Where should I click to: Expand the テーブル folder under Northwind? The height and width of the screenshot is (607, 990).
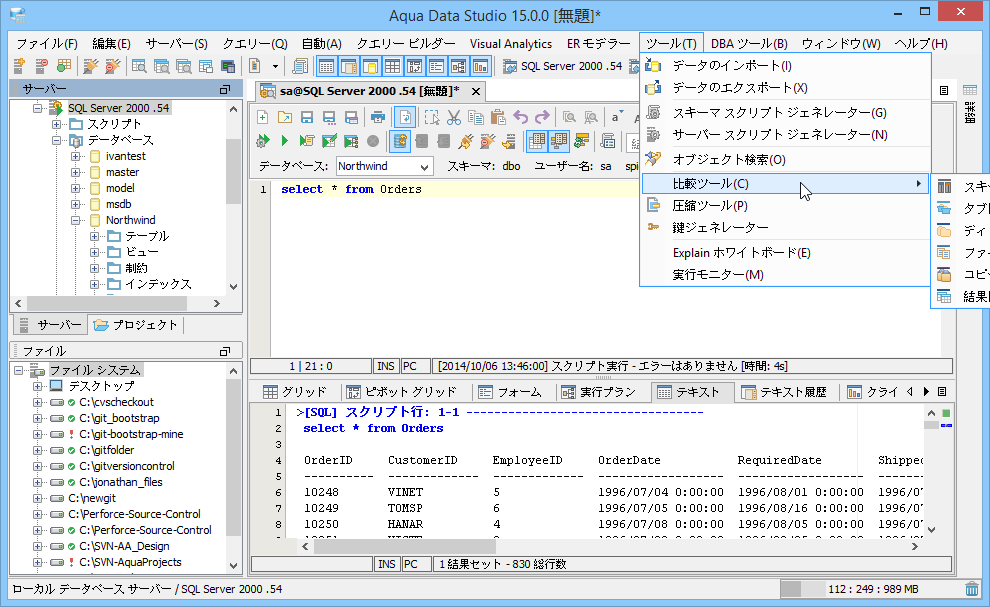(94, 236)
